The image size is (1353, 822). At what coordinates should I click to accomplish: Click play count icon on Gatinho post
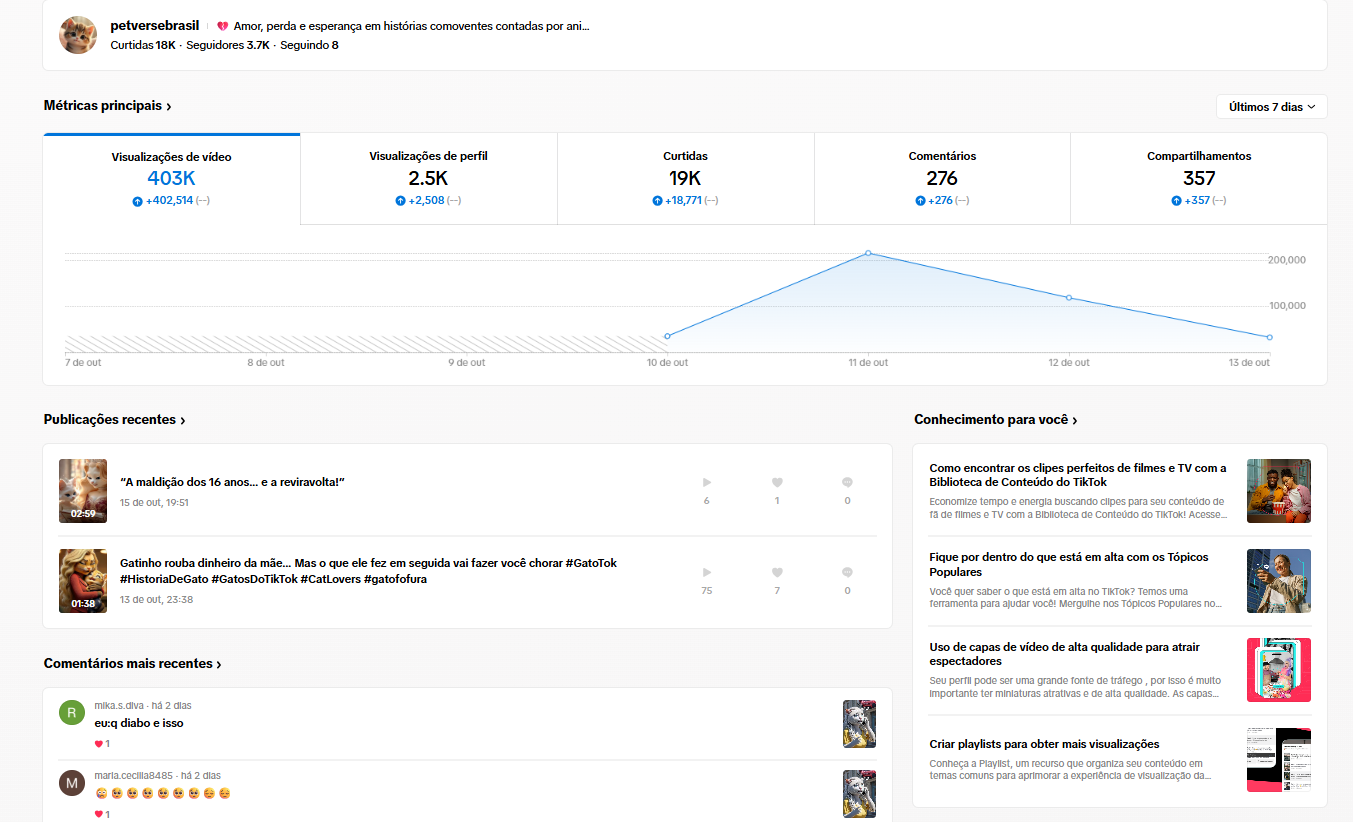pos(707,572)
